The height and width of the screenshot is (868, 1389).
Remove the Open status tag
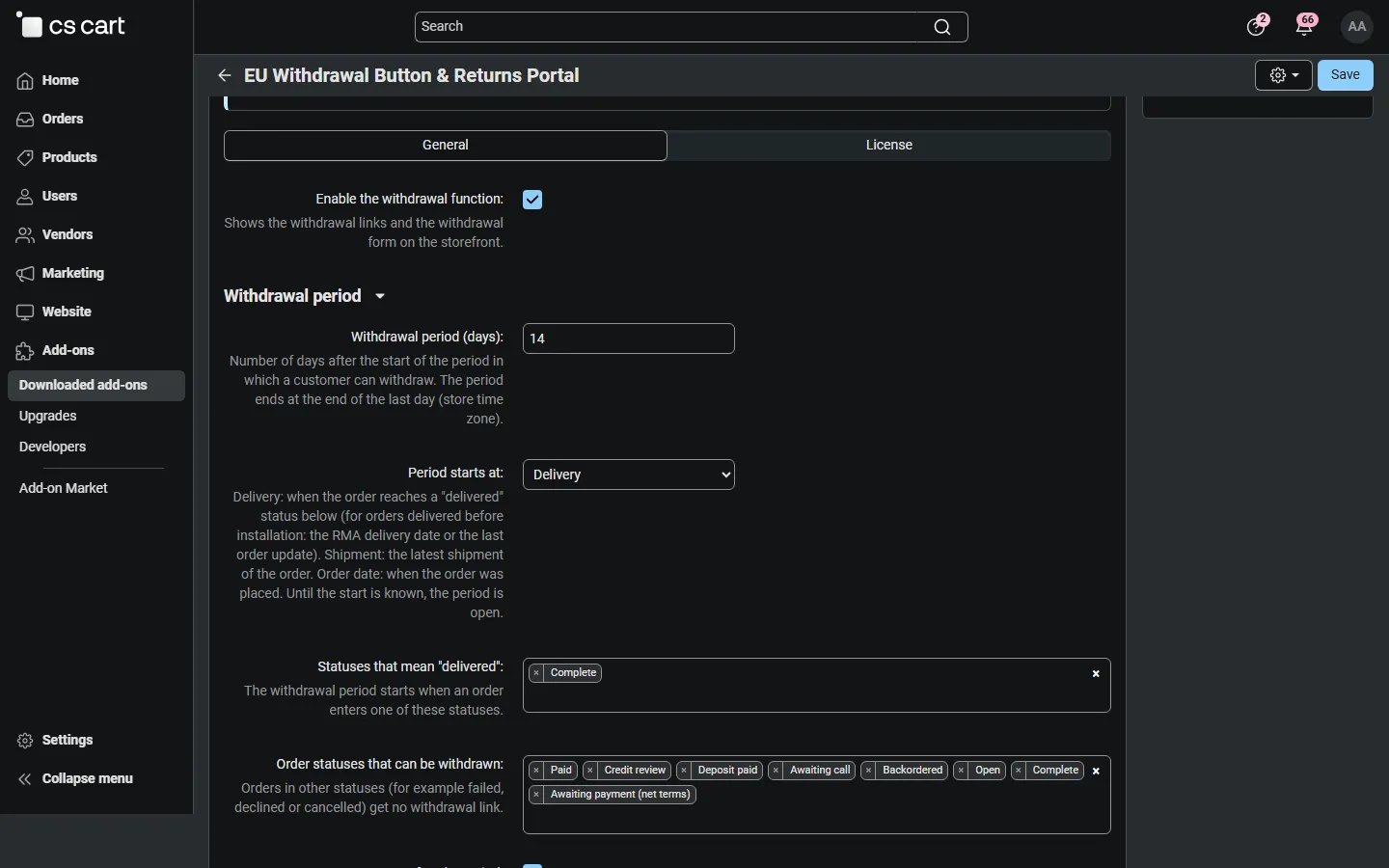(x=962, y=771)
